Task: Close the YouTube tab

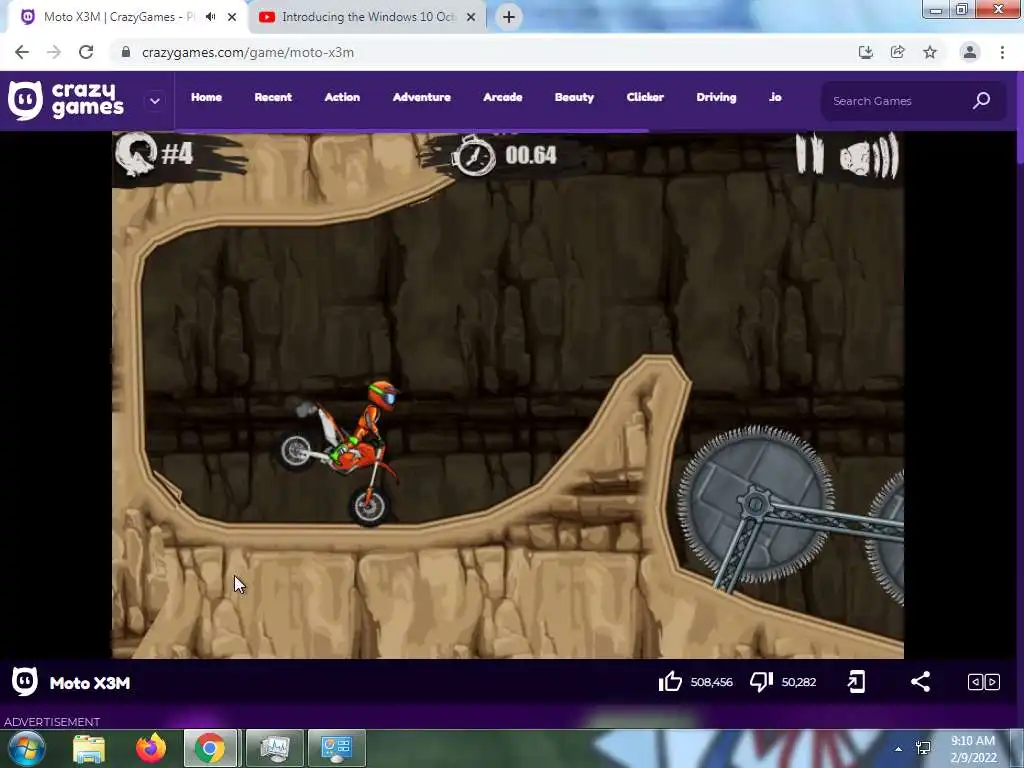Action: (471, 17)
